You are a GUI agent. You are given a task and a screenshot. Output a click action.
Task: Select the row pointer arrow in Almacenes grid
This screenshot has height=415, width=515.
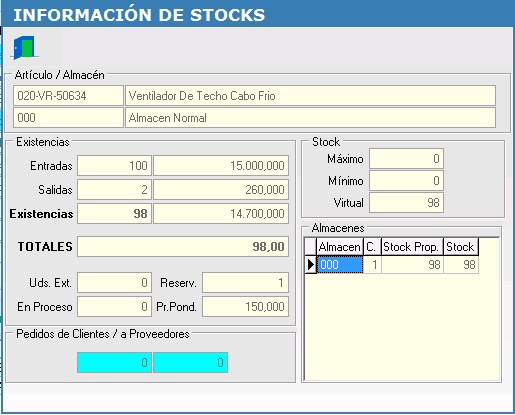point(310,265)
